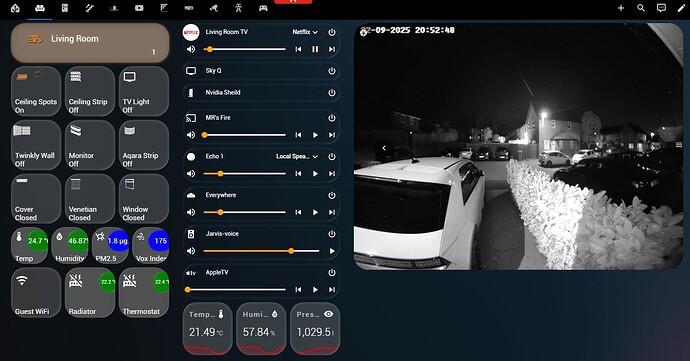Click the left chevron on camera feed

click(384, 148)
